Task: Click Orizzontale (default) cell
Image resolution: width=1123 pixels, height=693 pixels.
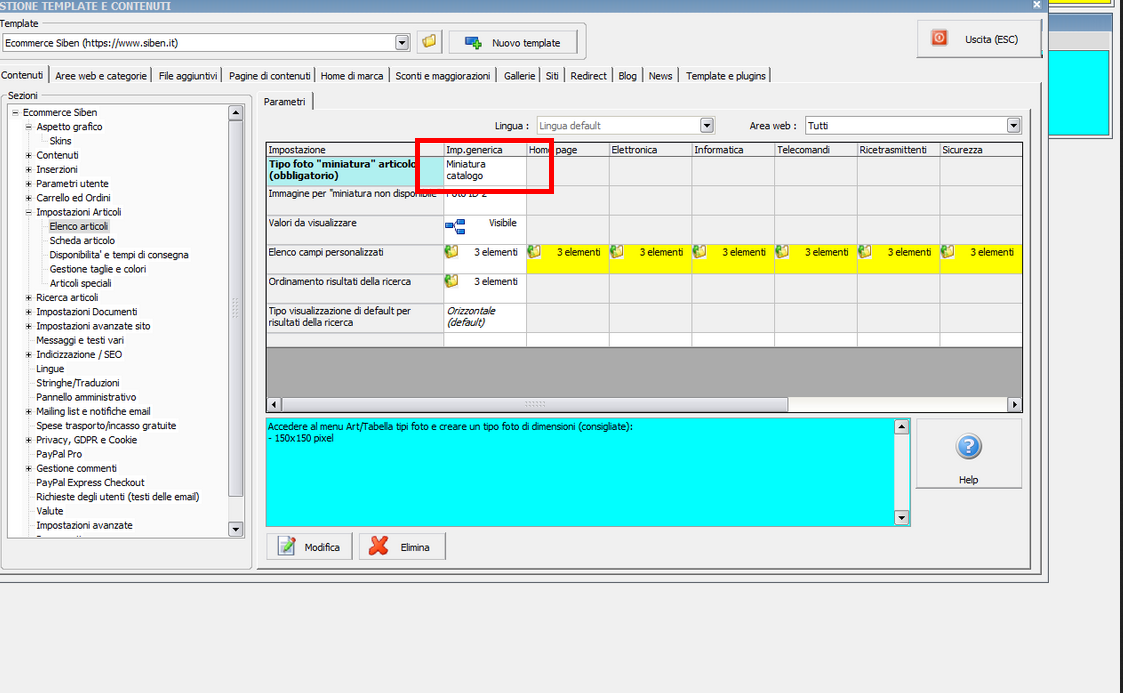Action: click(x=485, y=317)
